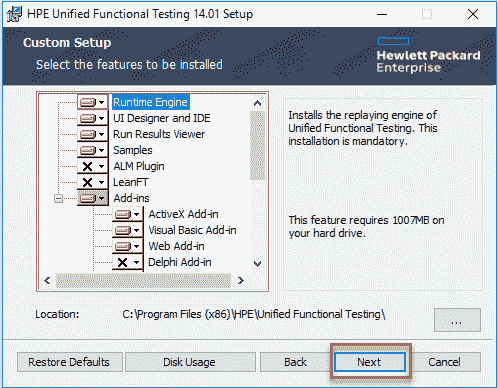Image resolution: width=498 pixels, height=388 pixels.
Task: Close the HPE UFT Setup window
Action: tap(473, 14)
